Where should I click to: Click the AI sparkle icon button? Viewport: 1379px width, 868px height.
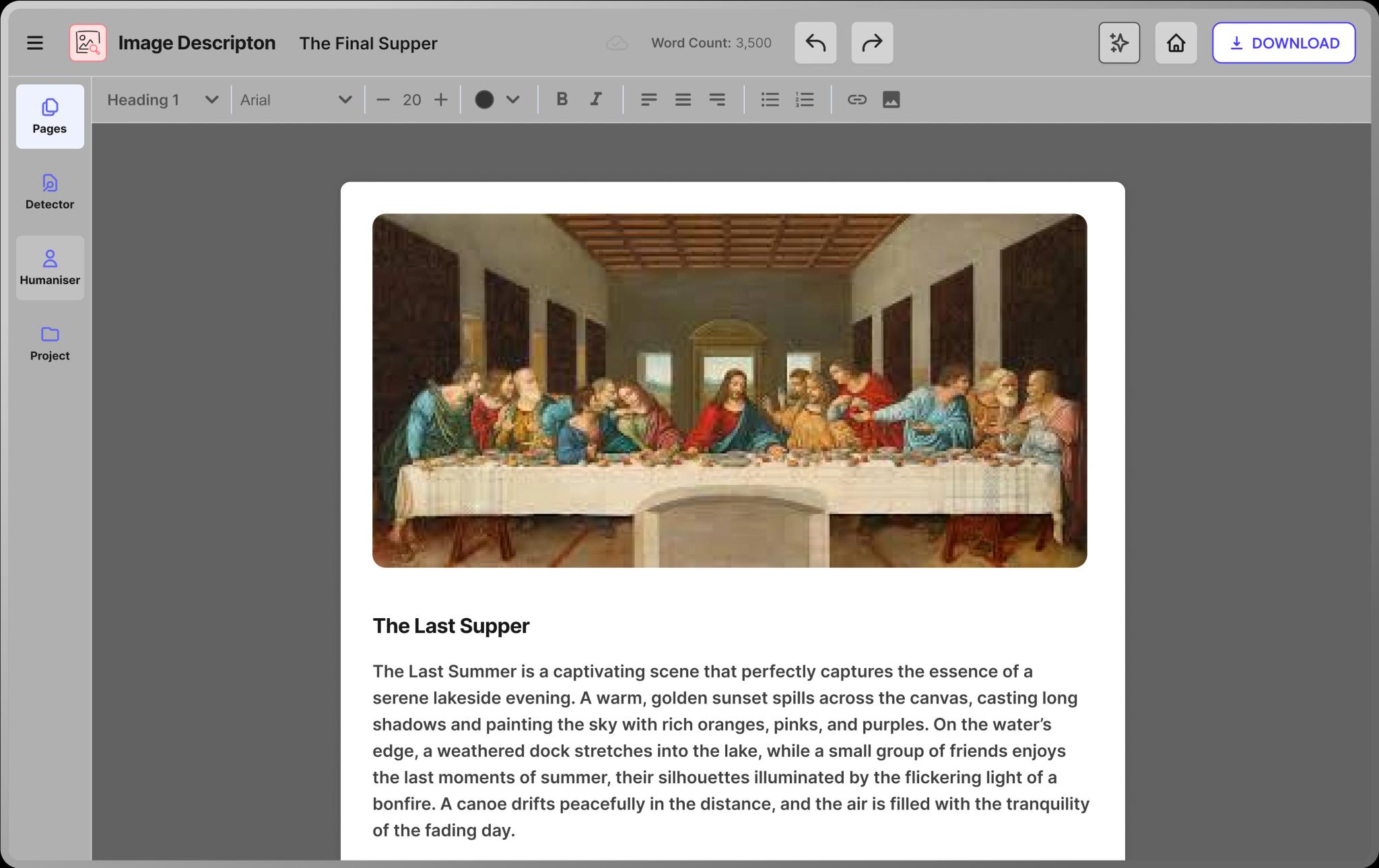pyautogui.click(x=1118, y=43)
